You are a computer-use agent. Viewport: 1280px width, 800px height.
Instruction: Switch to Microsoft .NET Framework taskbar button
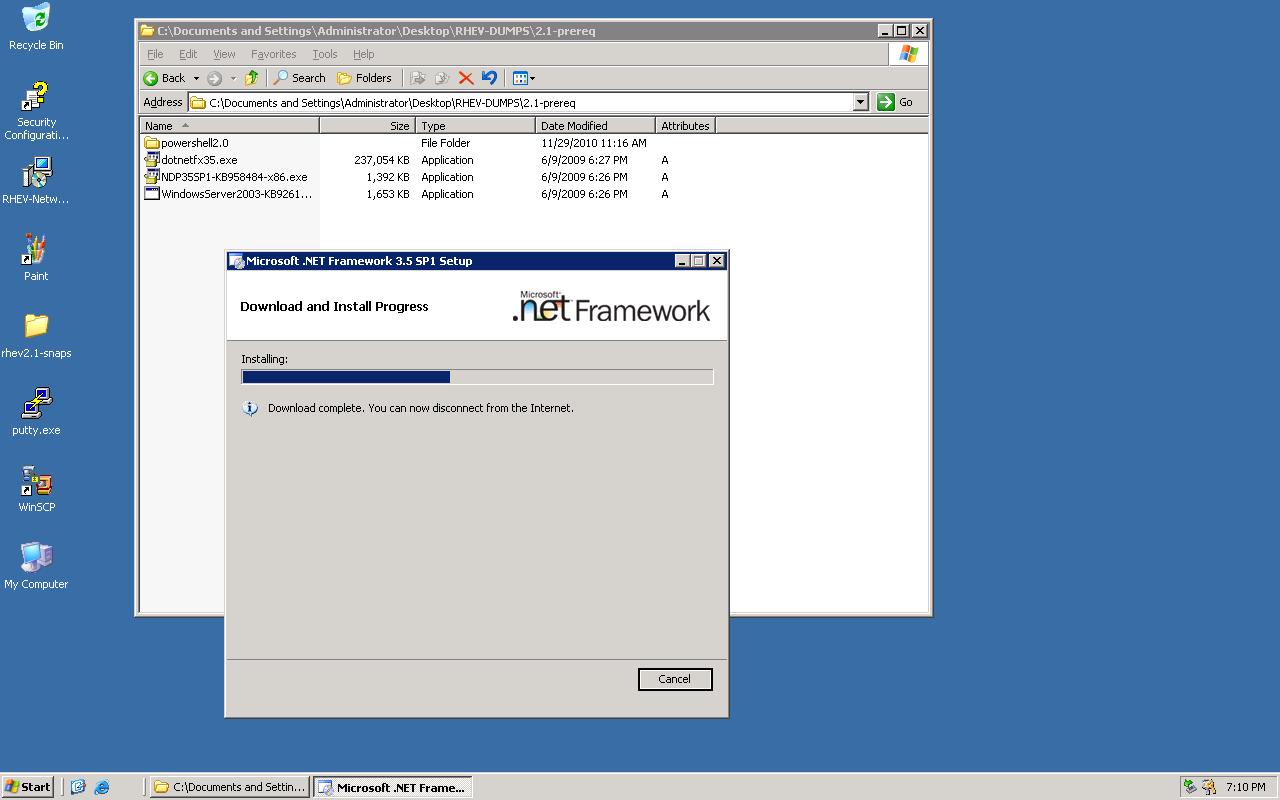392,787
